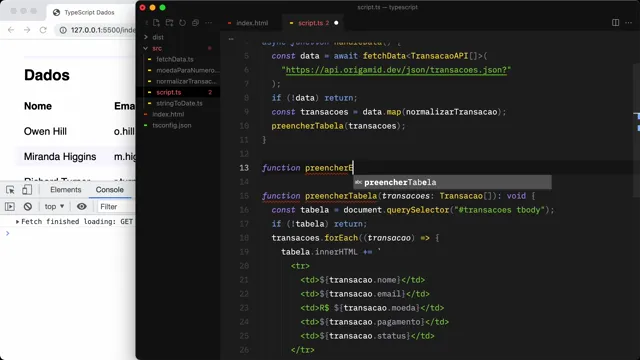Click the new file icon in explorer toolbar

156,23
